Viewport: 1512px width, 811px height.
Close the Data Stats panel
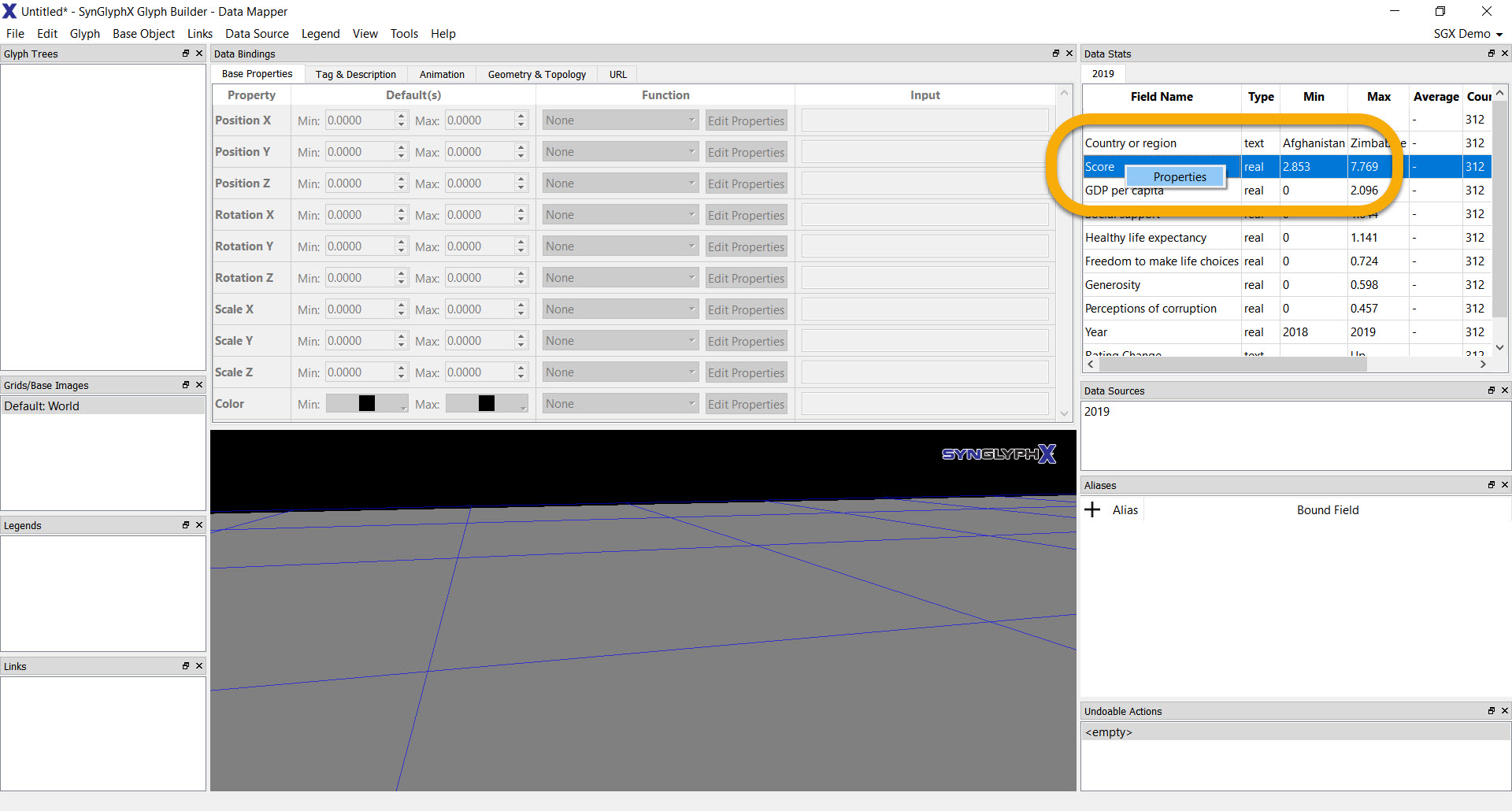point(1505,54)
